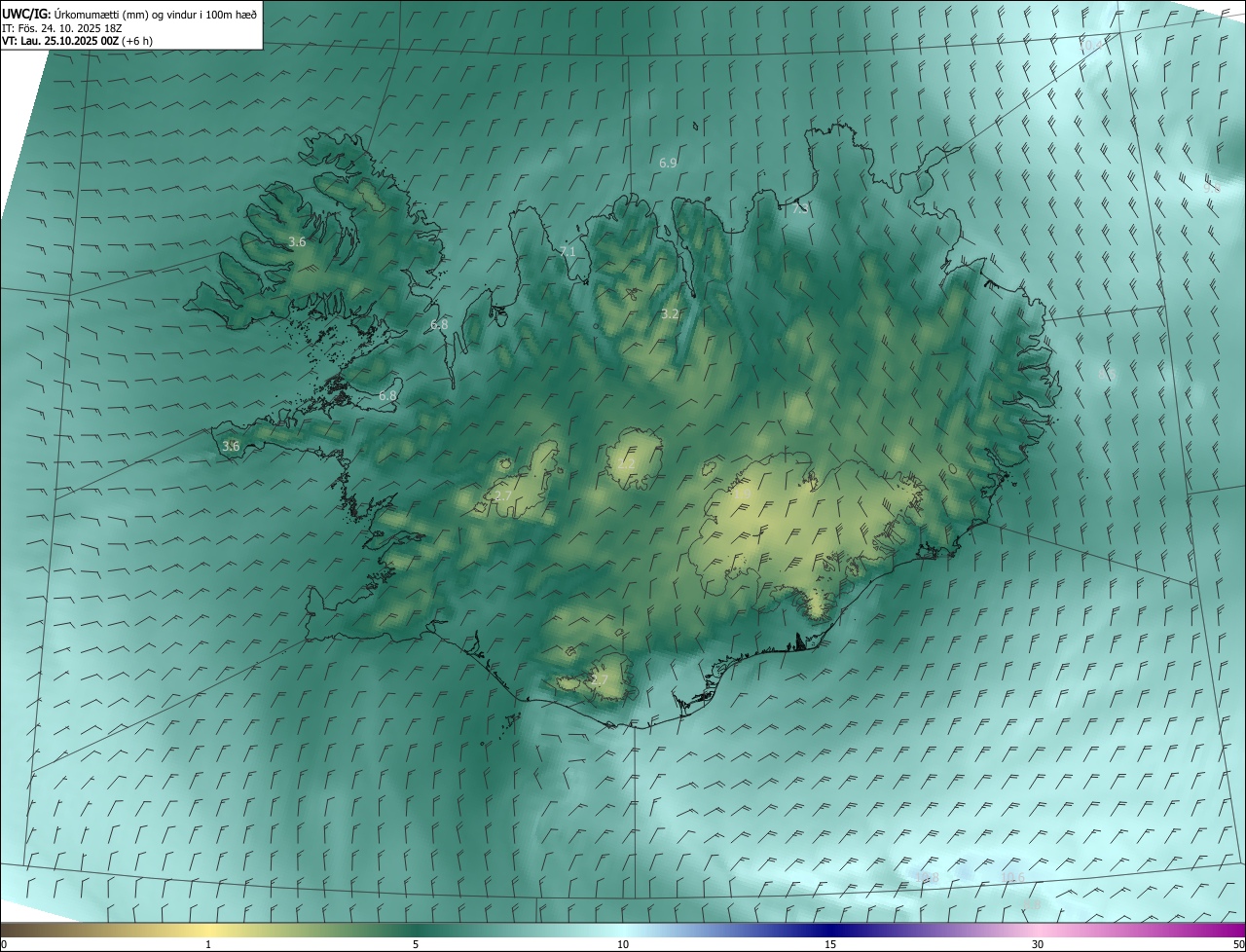Screen dimensions: 1246x952
Task: Click the 2.2 value on the Hofsjökull glacier
Action: coord(626,465)
